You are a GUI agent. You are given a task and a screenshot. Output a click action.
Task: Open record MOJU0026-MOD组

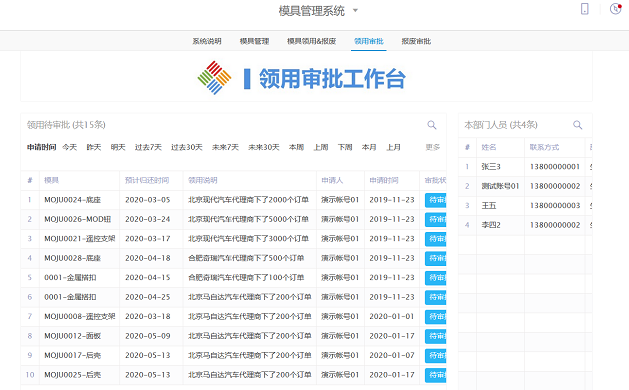pos(77,219)
